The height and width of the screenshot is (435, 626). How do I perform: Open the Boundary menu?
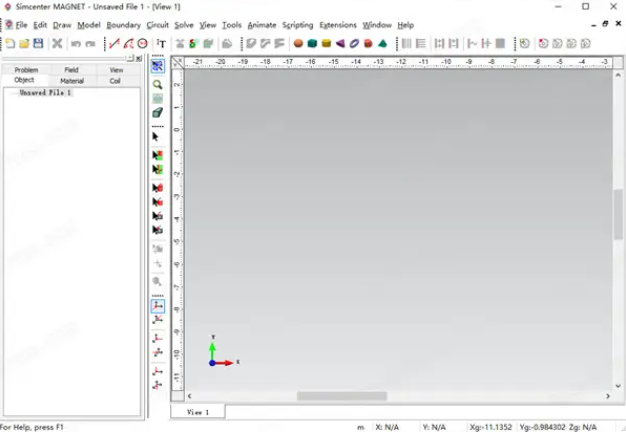pos(123,24)
